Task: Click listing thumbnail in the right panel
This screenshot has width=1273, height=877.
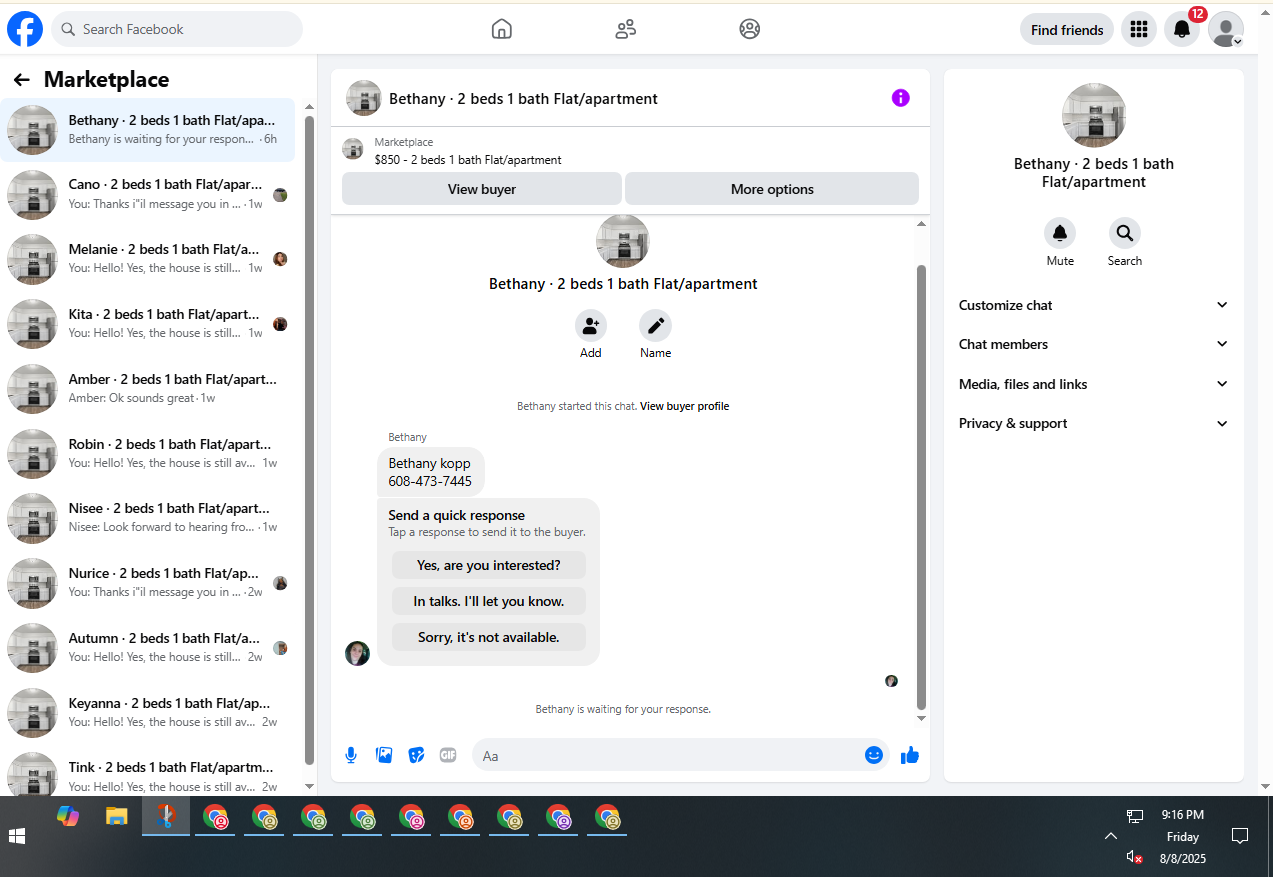Action: pos(1094,115)
